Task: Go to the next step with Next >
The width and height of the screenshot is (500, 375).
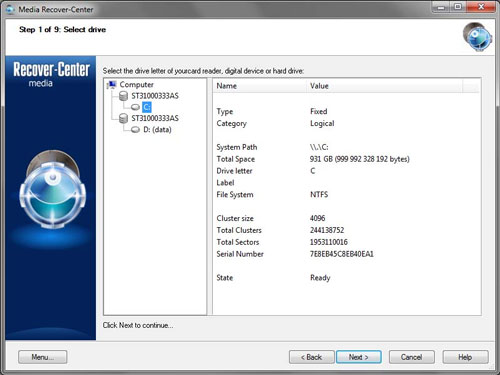Action: point(359,357)
